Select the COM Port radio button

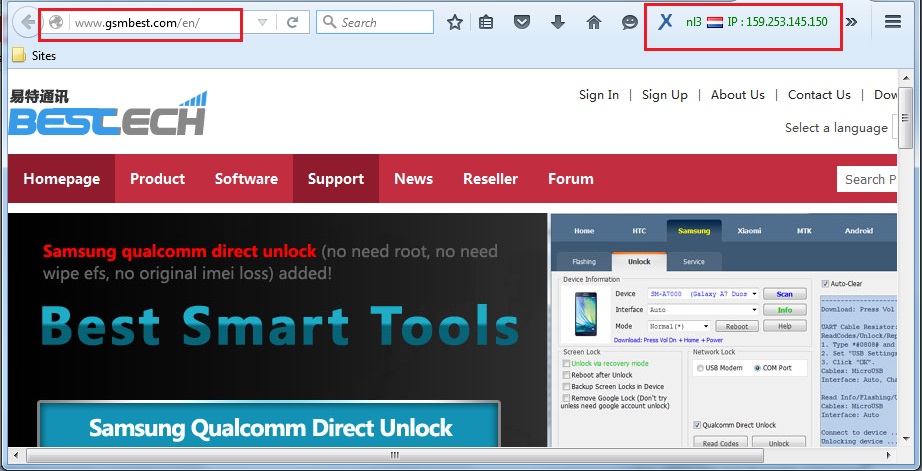tap(757, 368)
